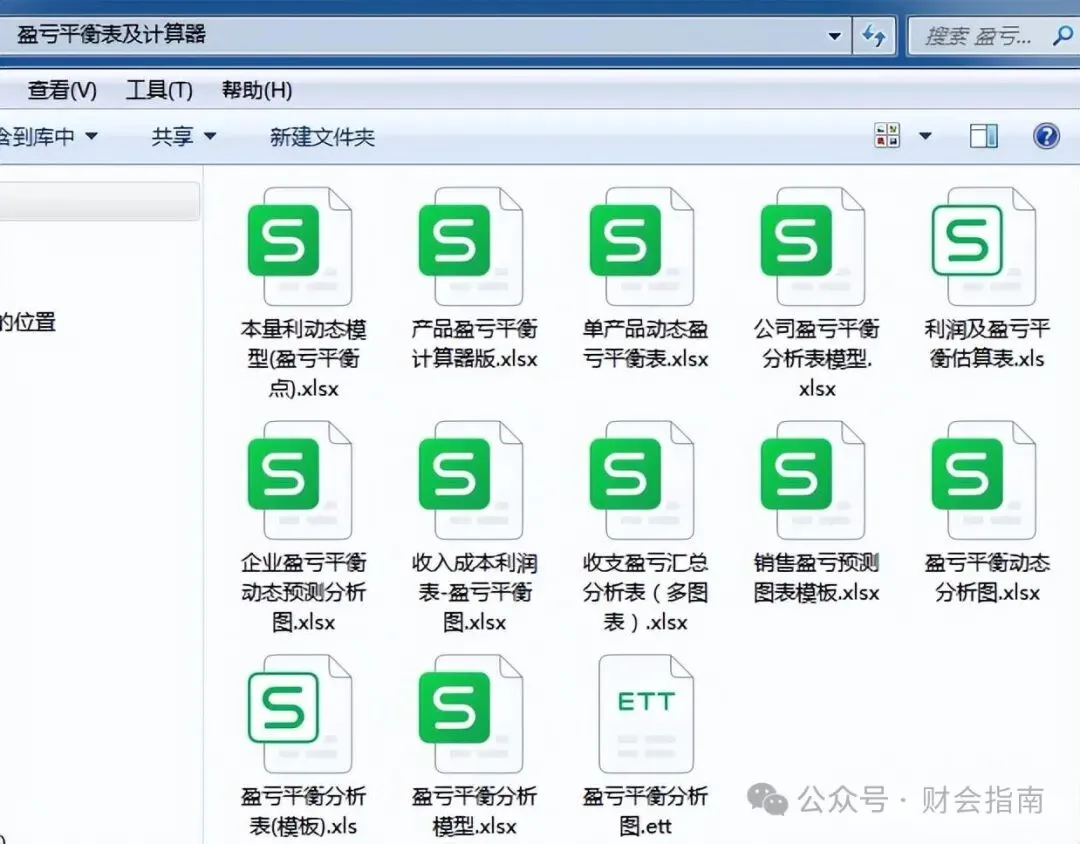1080x844 pixels.
Task: Select the 产品盈亏平衡计算器版.xlsx file icon
Action: pos(471,246)
